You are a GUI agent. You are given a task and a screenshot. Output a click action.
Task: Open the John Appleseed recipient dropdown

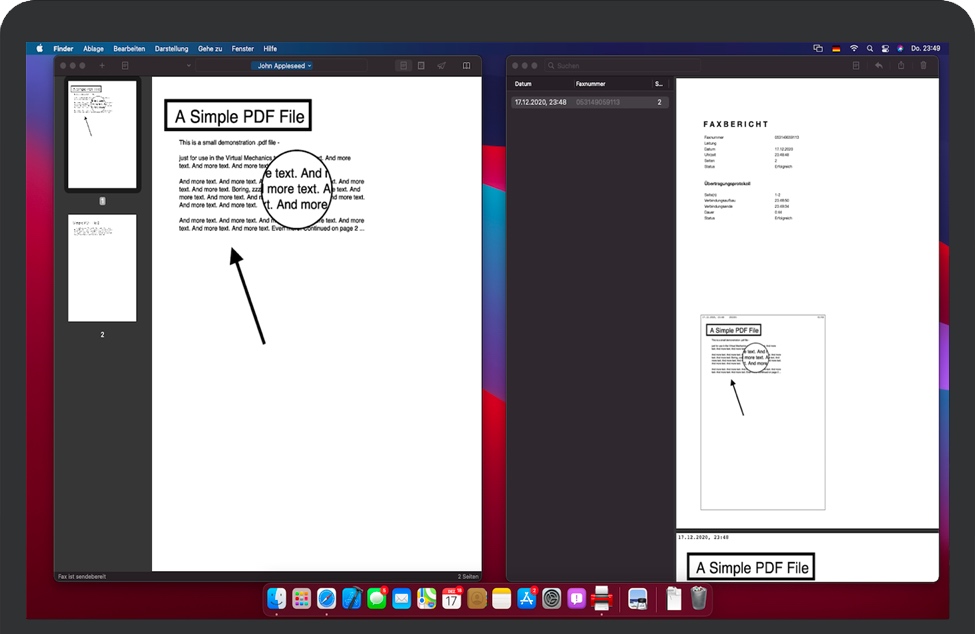(285, 65)
